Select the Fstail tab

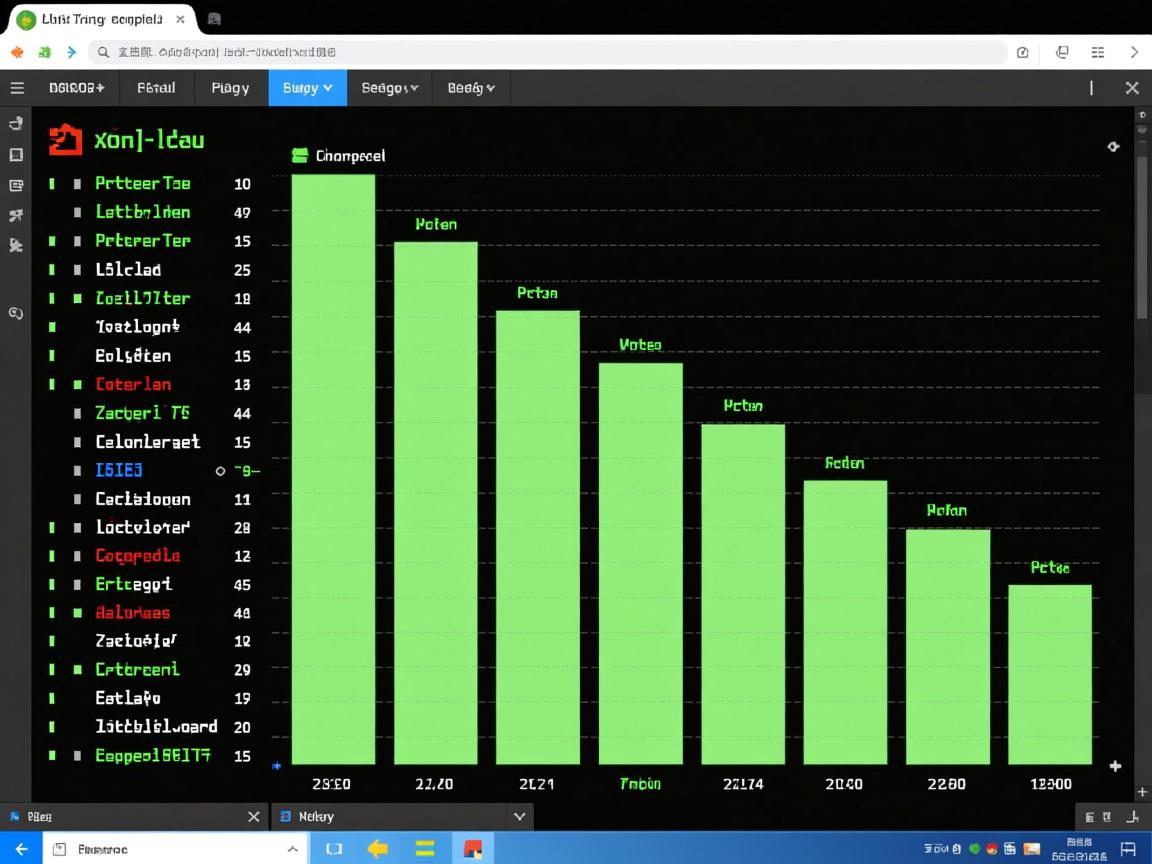(x=156, y=88)
